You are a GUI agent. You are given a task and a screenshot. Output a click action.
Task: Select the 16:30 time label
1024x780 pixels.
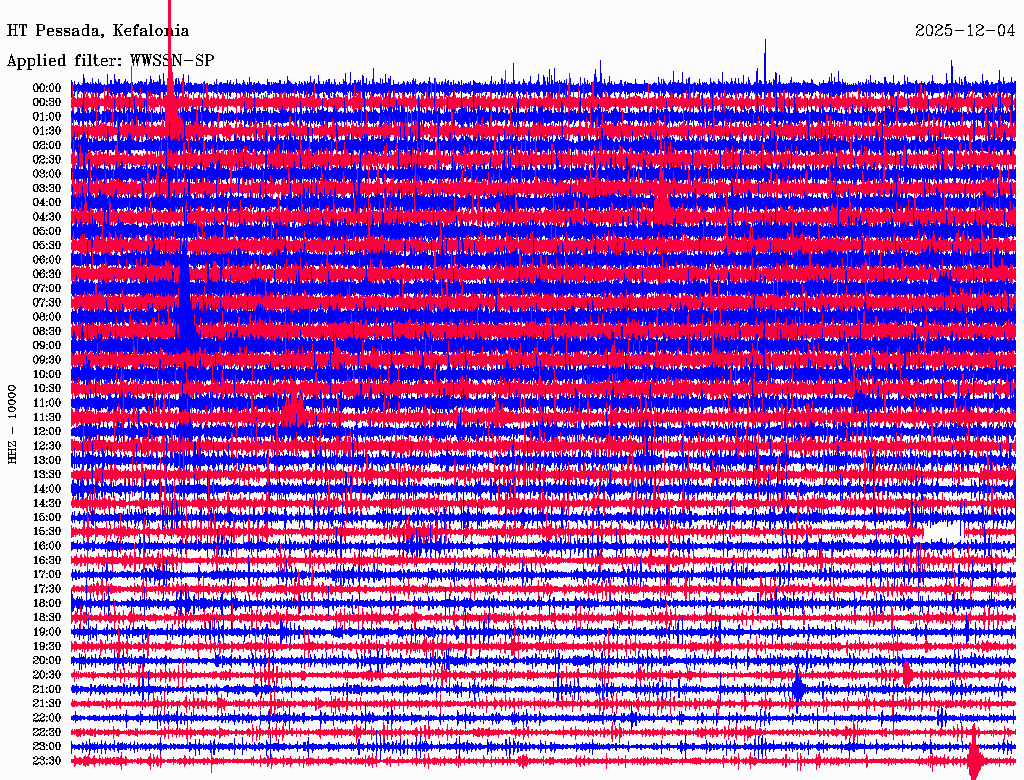47,561
